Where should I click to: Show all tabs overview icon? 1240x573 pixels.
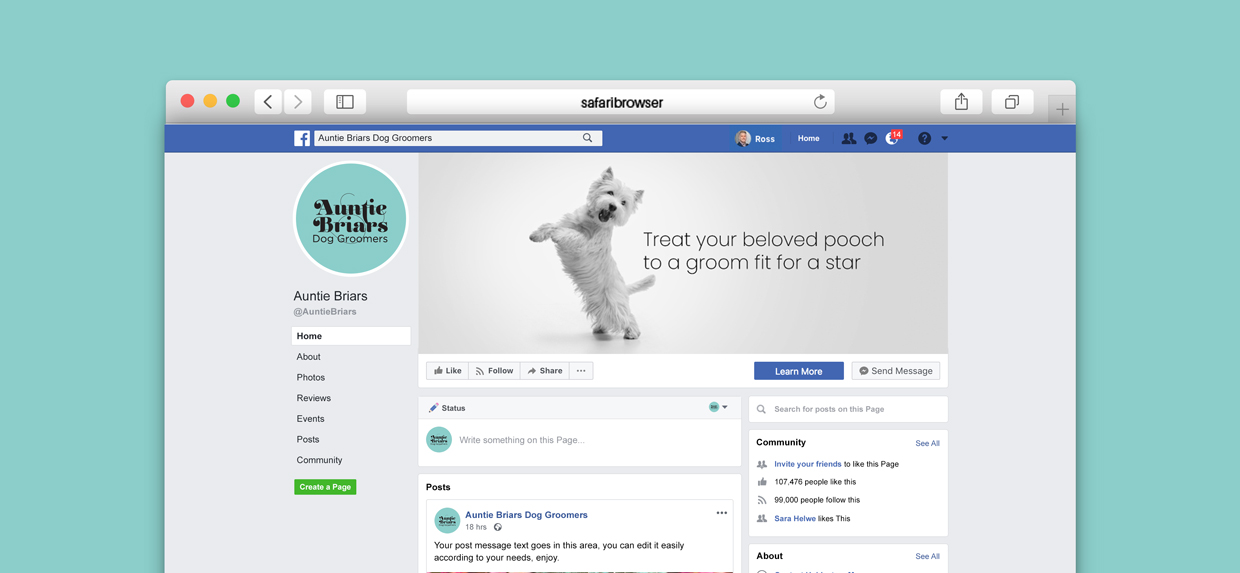pos(1012,102)
